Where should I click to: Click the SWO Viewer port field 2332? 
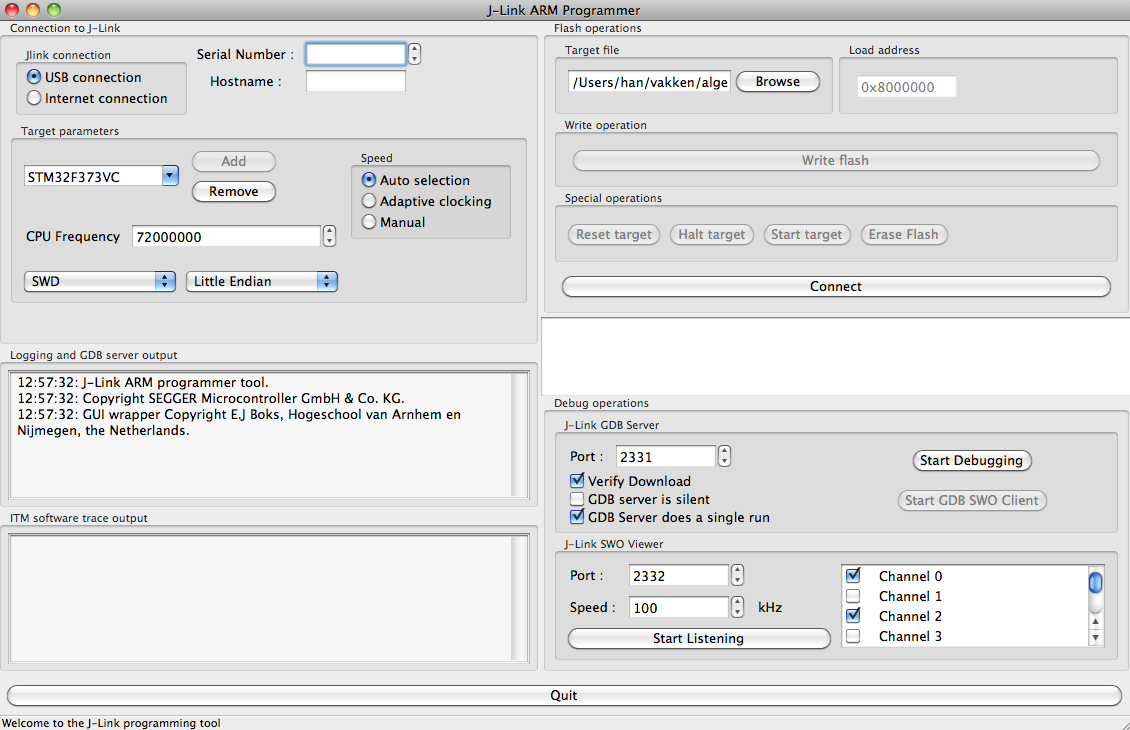tap(679, 575)
